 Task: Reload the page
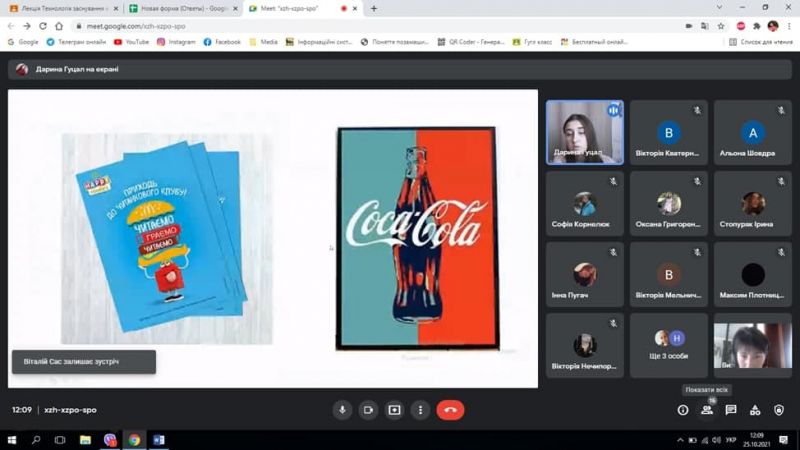[x=43, y=26]
